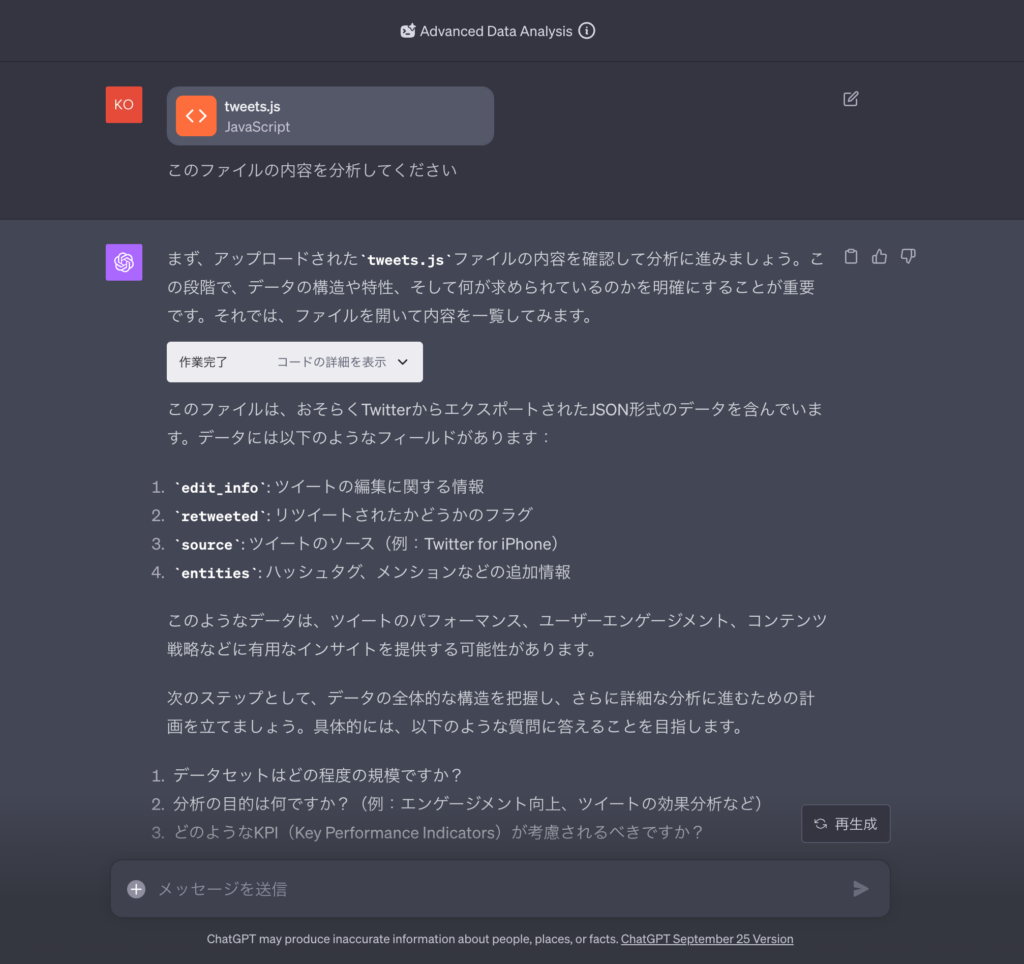Click the chevron arrow in the 作業完了 box
1024x964 pixels.
pos(403,362)
